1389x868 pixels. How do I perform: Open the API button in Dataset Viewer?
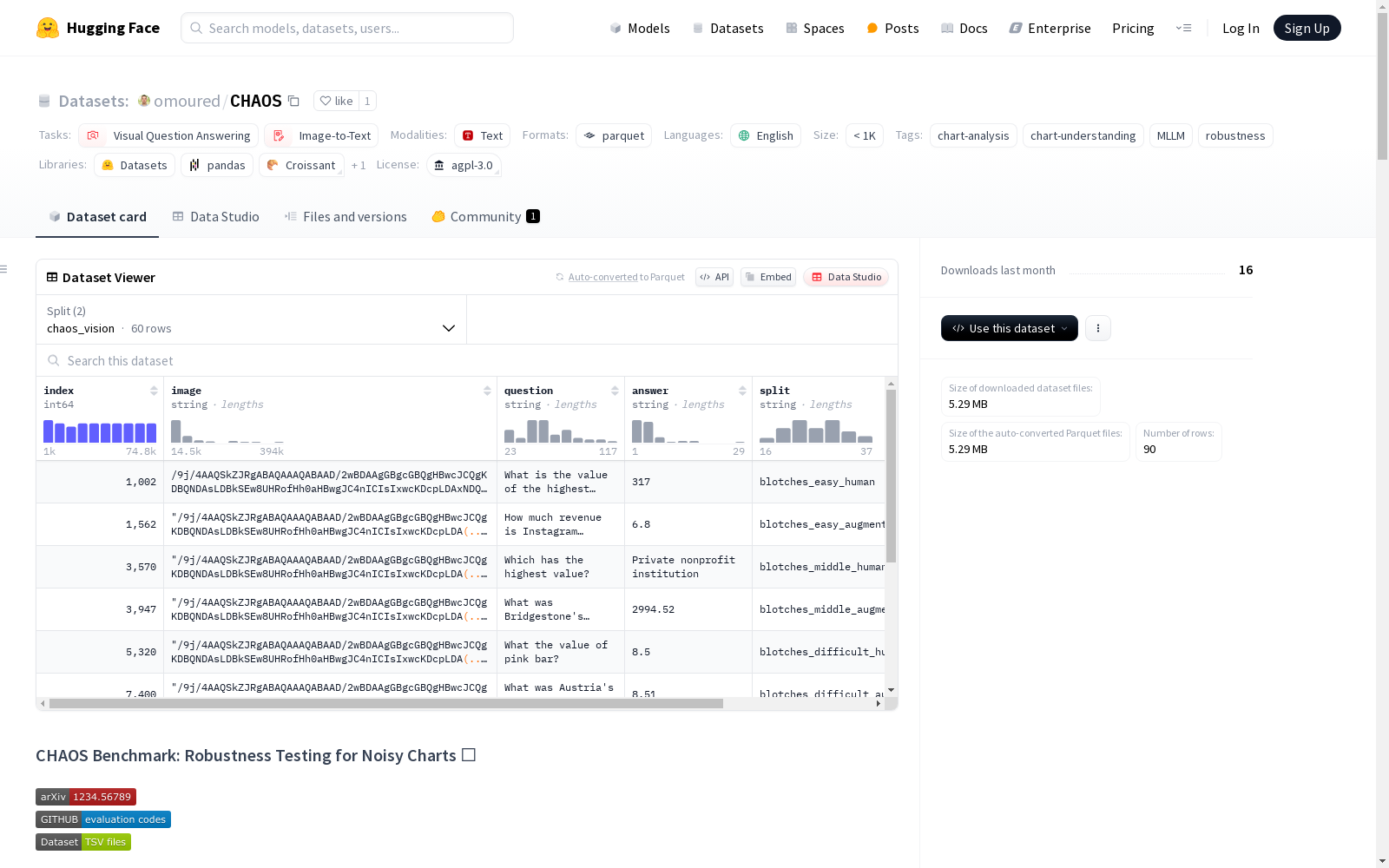714,277
